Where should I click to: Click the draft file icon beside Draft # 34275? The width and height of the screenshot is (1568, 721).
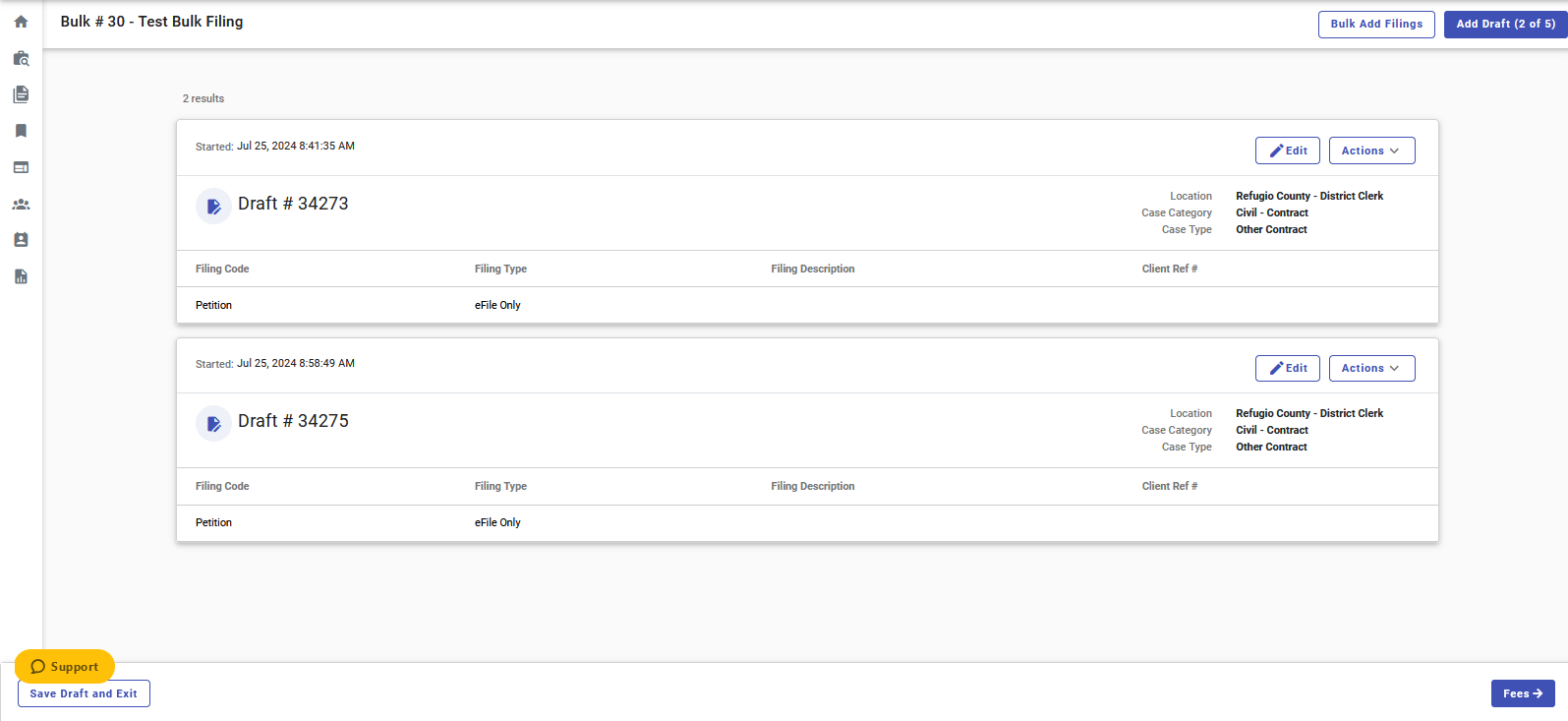pyautogui.click(x=213, y=424)
